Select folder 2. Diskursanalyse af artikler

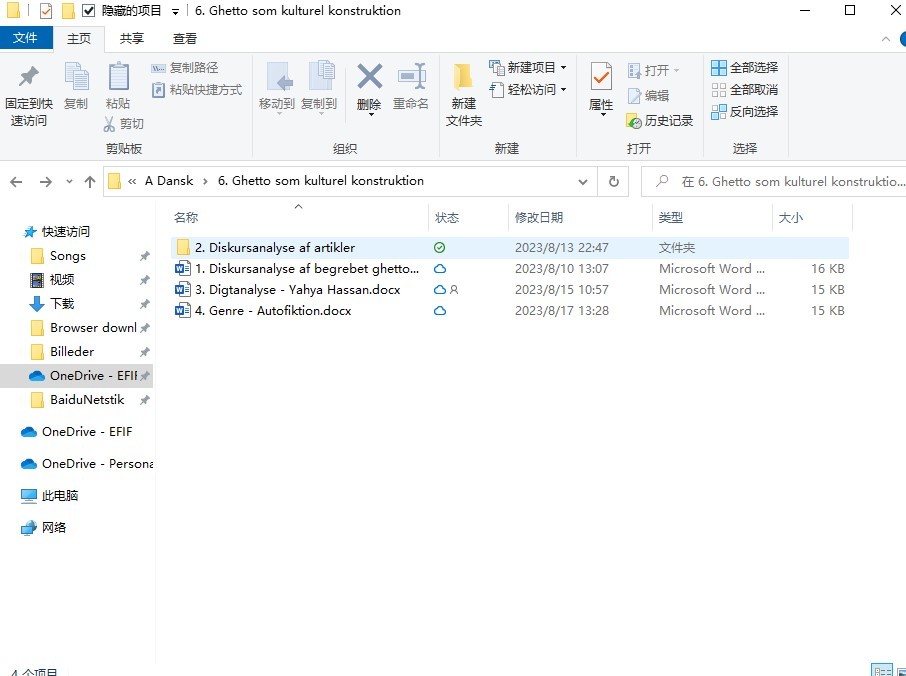tap(510, 248)
